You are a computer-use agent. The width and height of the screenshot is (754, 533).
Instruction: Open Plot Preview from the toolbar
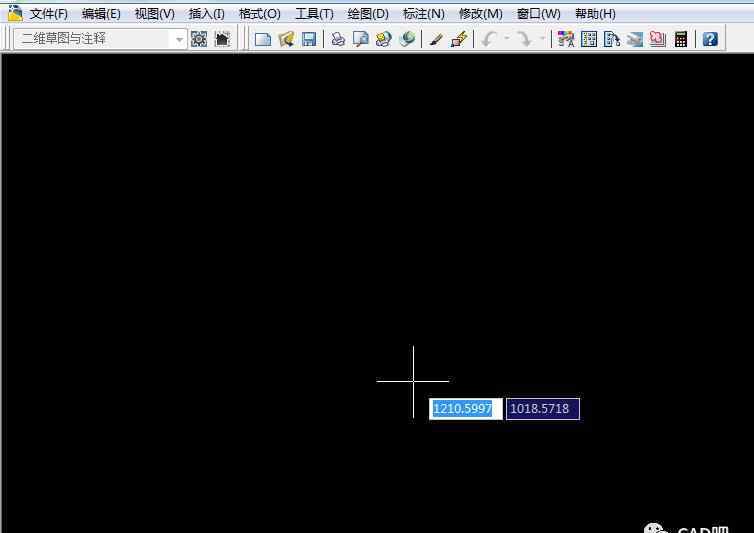361,39
